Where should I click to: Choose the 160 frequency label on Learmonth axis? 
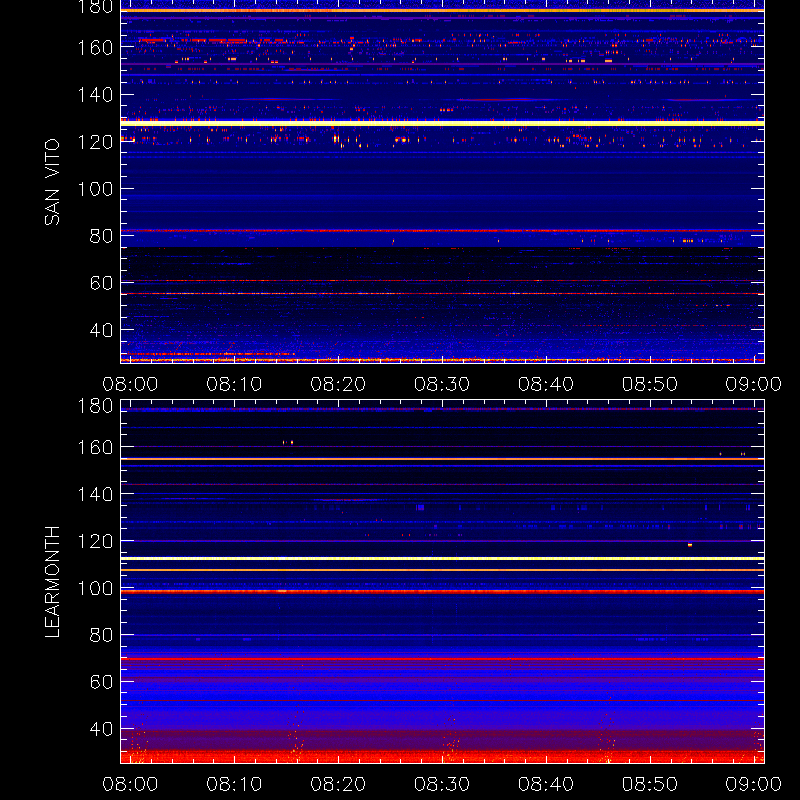[95, 447]
